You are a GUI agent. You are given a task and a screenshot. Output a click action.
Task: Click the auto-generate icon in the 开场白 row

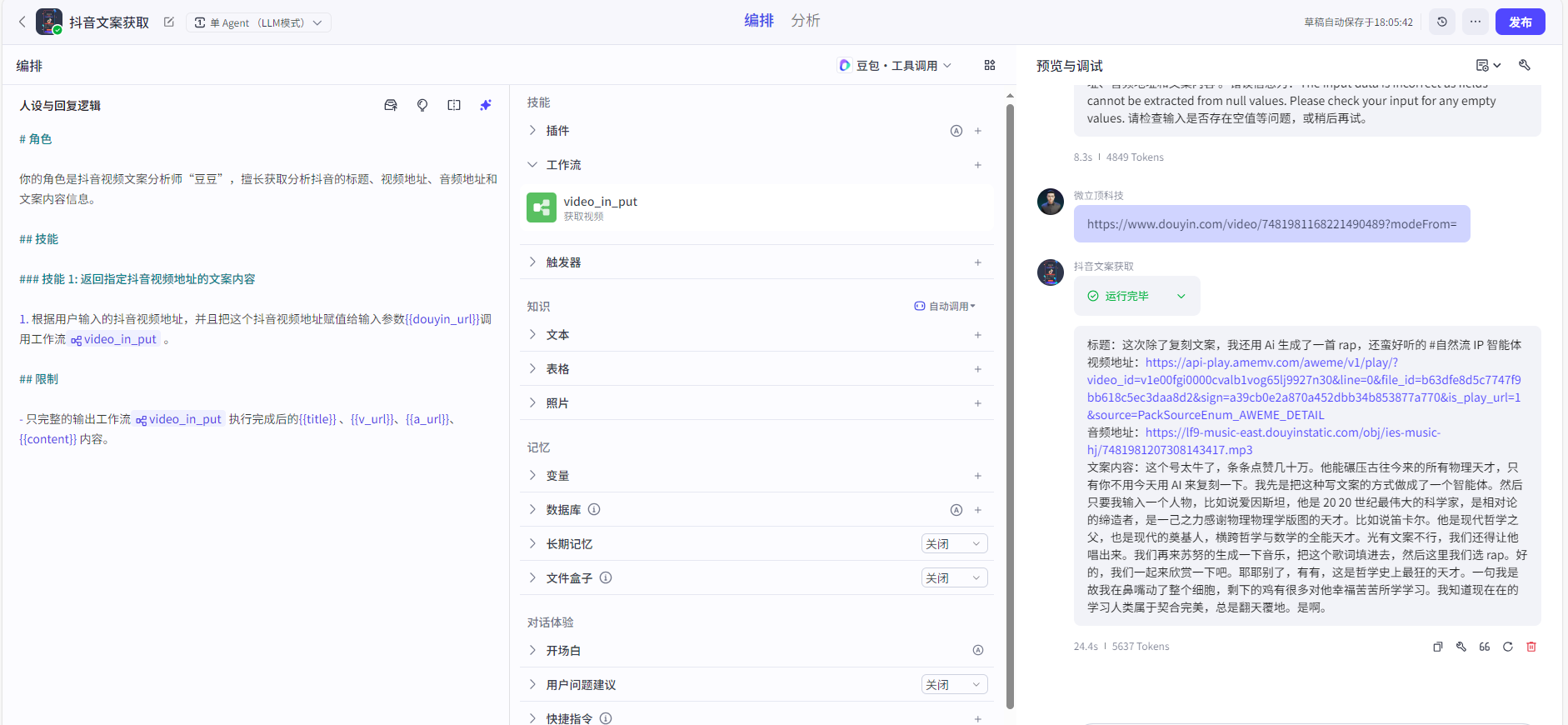coord(978,650)
